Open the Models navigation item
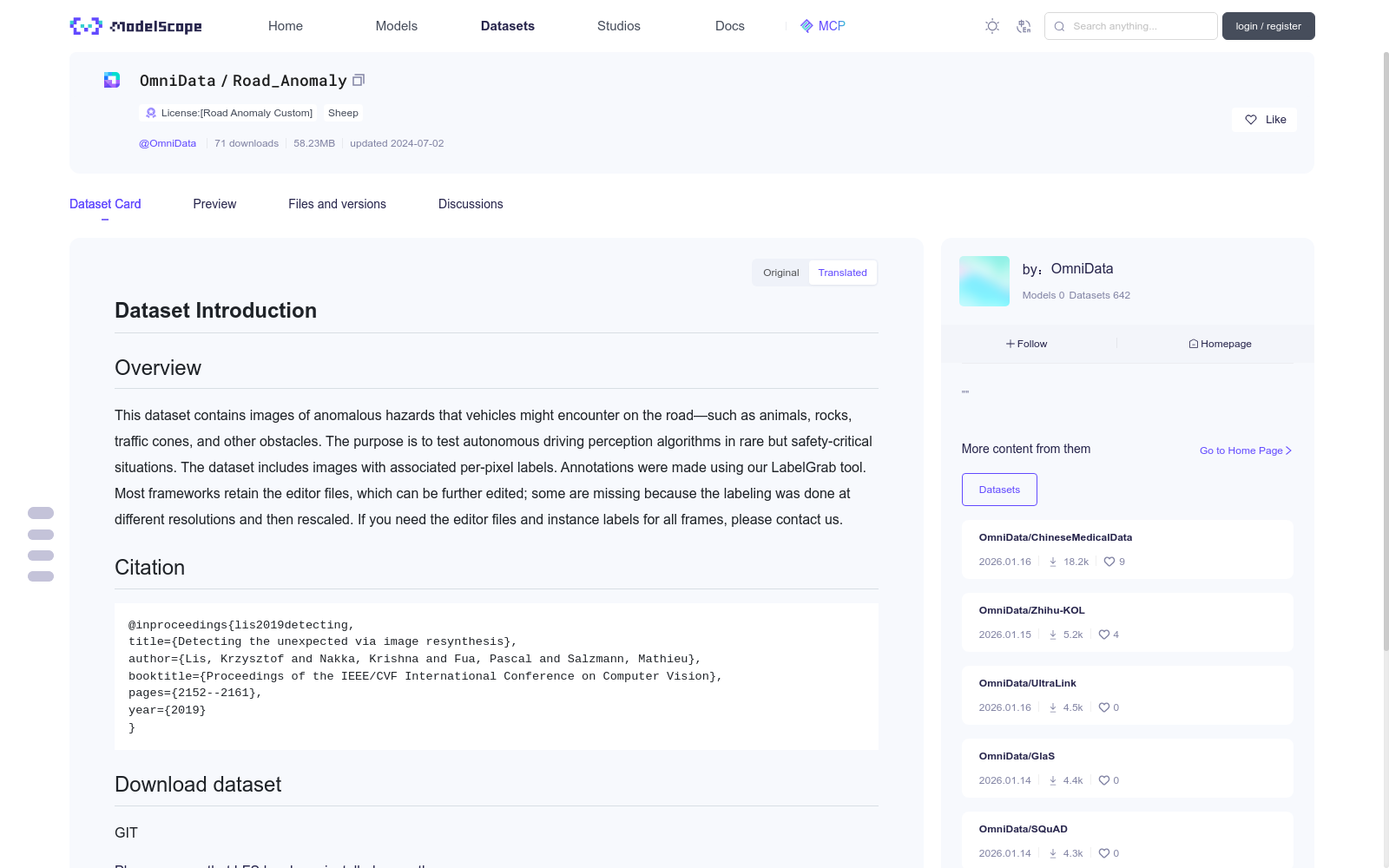This screenshot has width=1389, height=868. tap(397, 26)
